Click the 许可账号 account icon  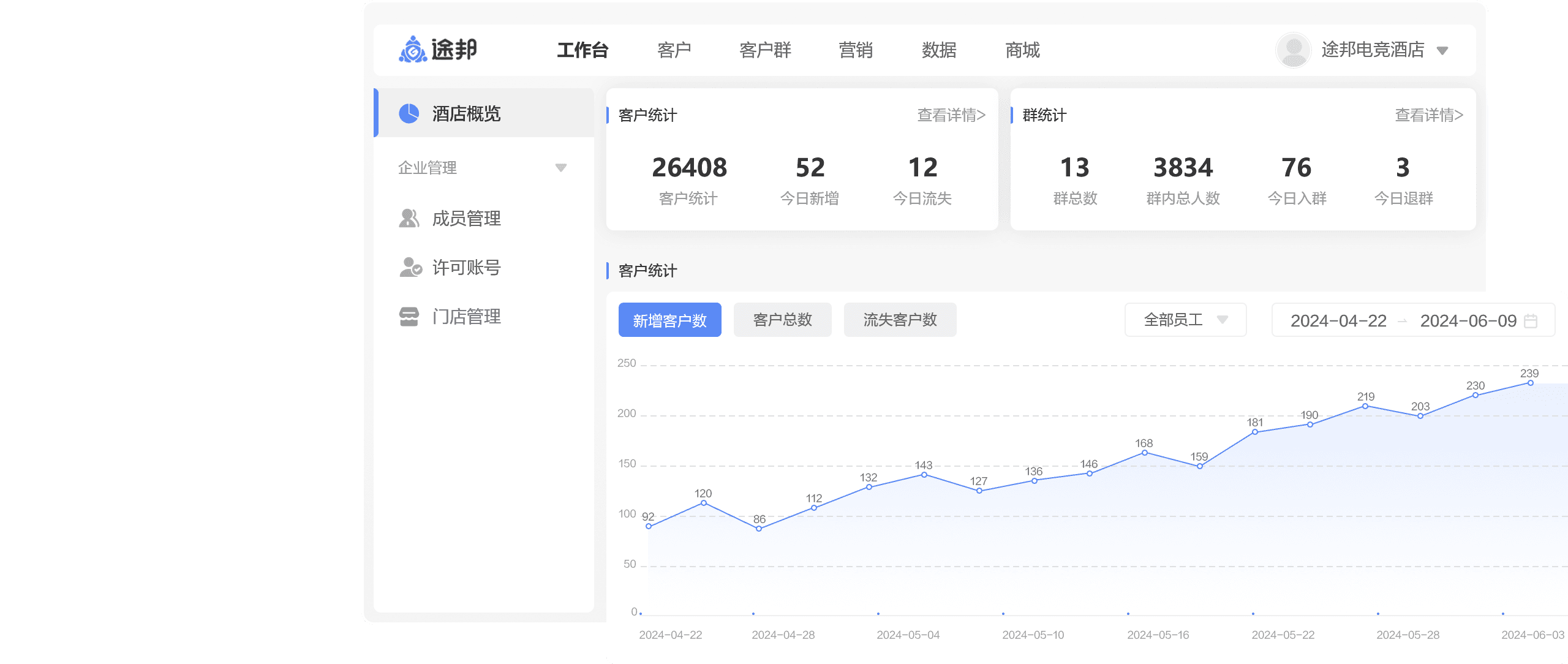409,268
